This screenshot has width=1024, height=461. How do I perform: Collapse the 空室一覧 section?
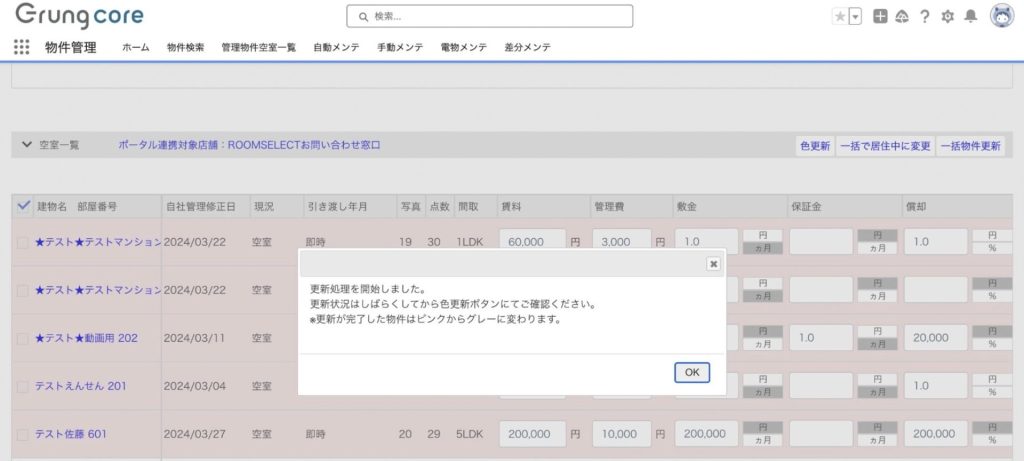[26, 145]
